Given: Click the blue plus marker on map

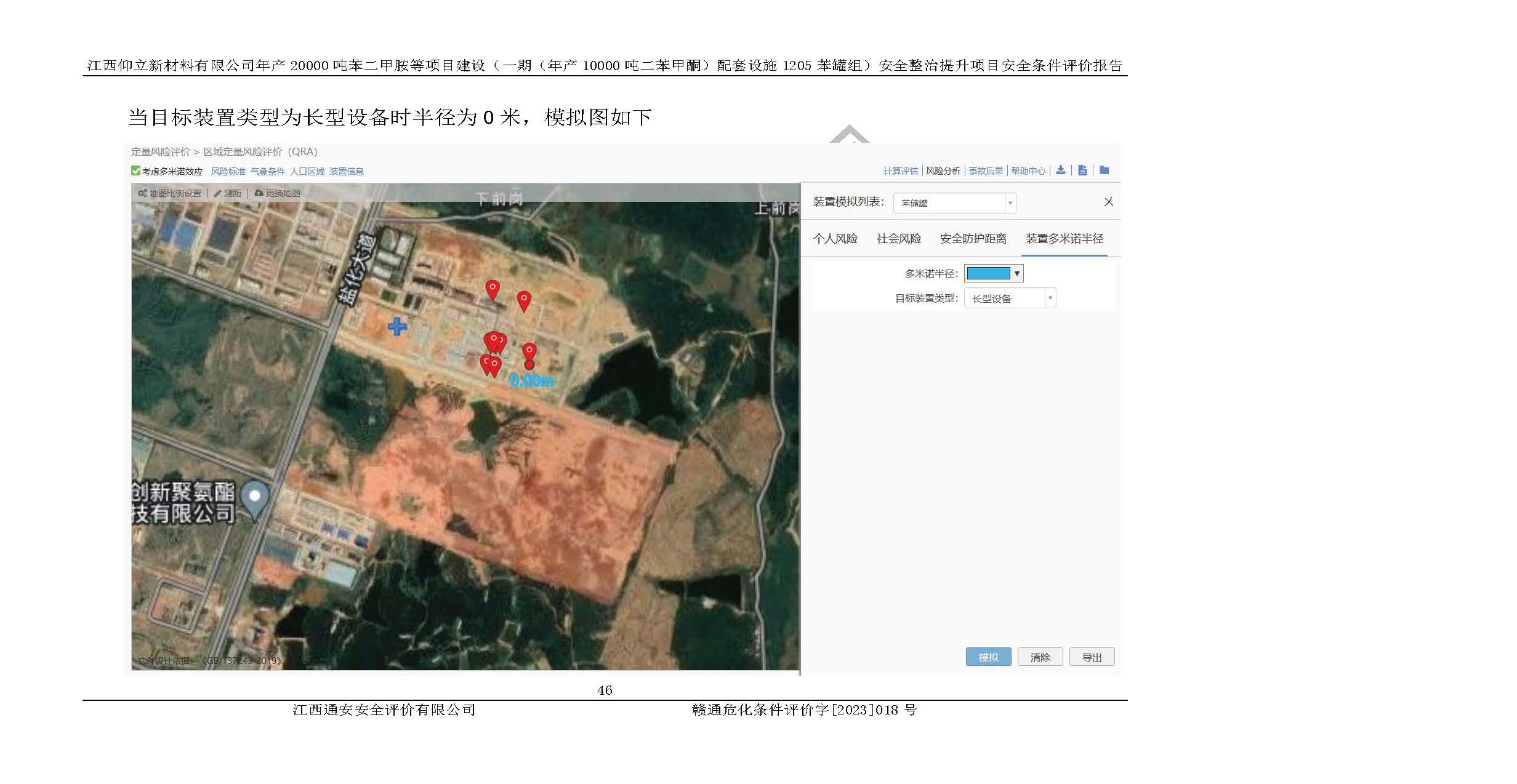Looking at the screenshot, I should [x=397, y=326].
